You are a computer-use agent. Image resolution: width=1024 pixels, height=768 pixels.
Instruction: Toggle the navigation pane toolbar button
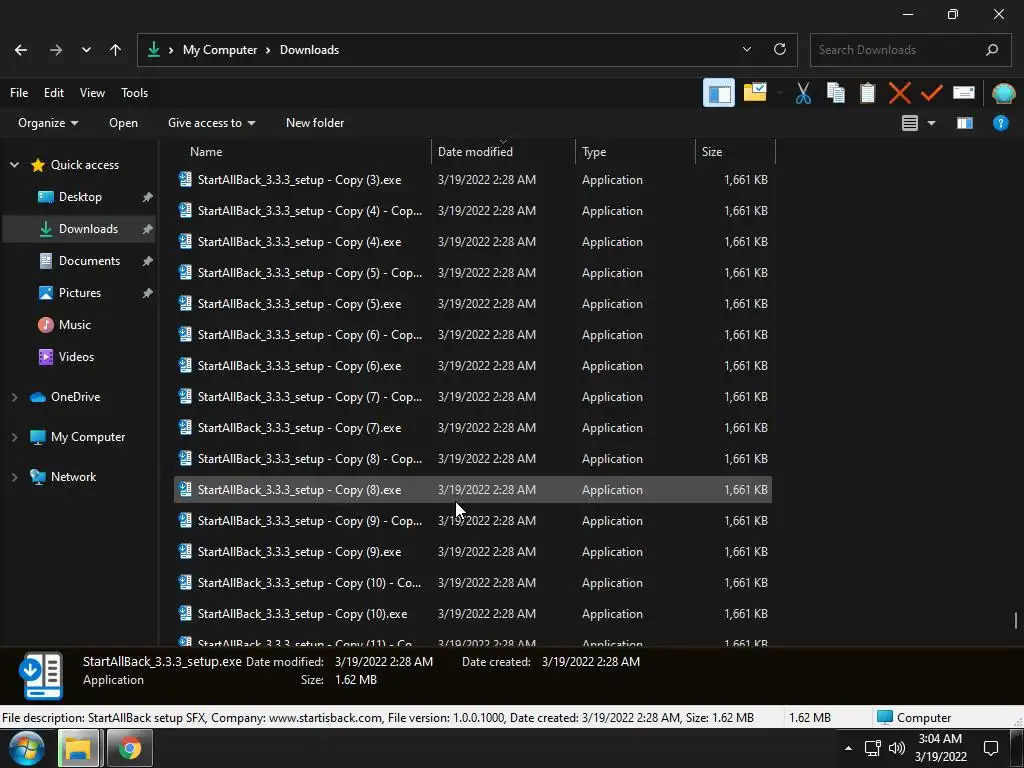click(718, 93)
